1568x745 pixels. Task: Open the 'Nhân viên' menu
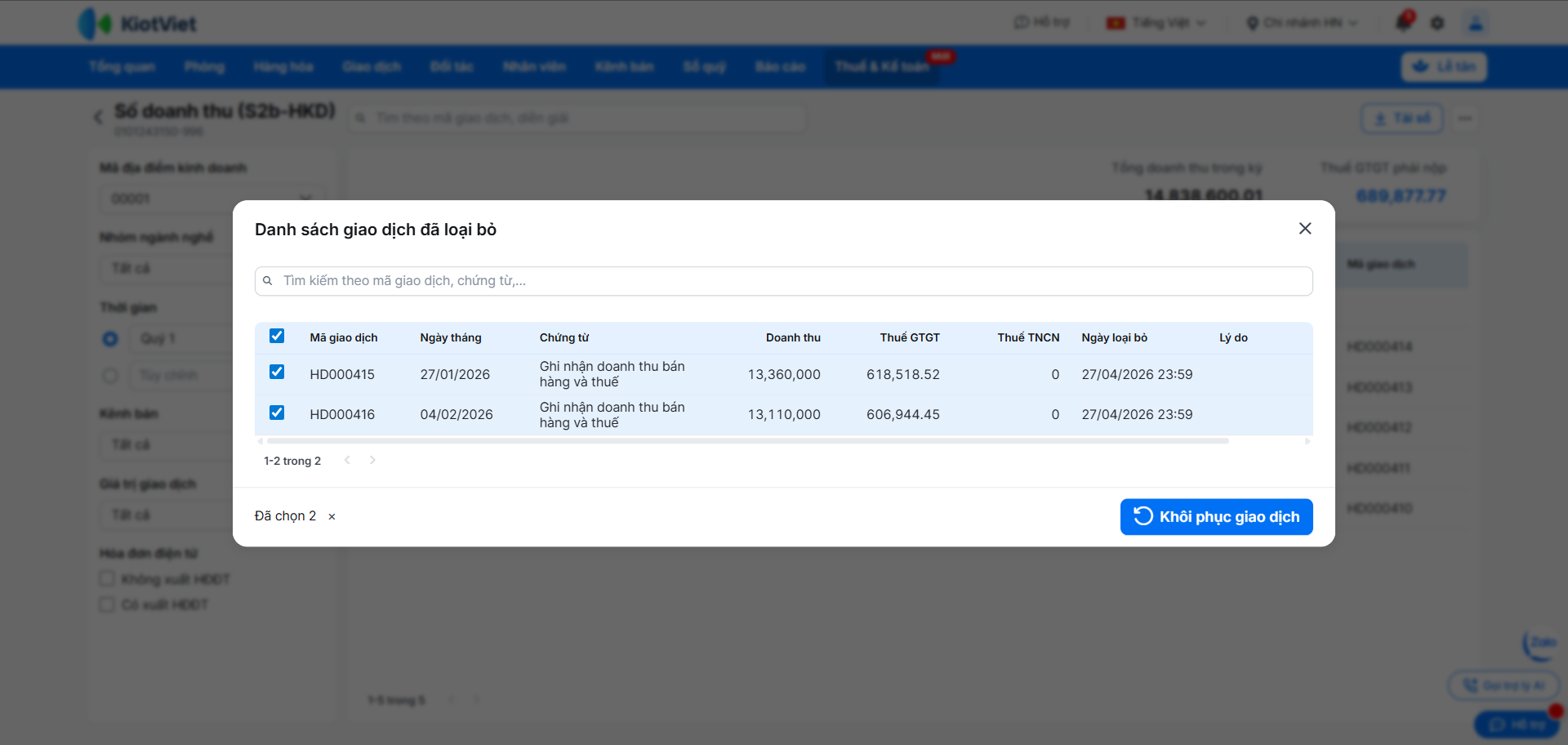[534, 66]
